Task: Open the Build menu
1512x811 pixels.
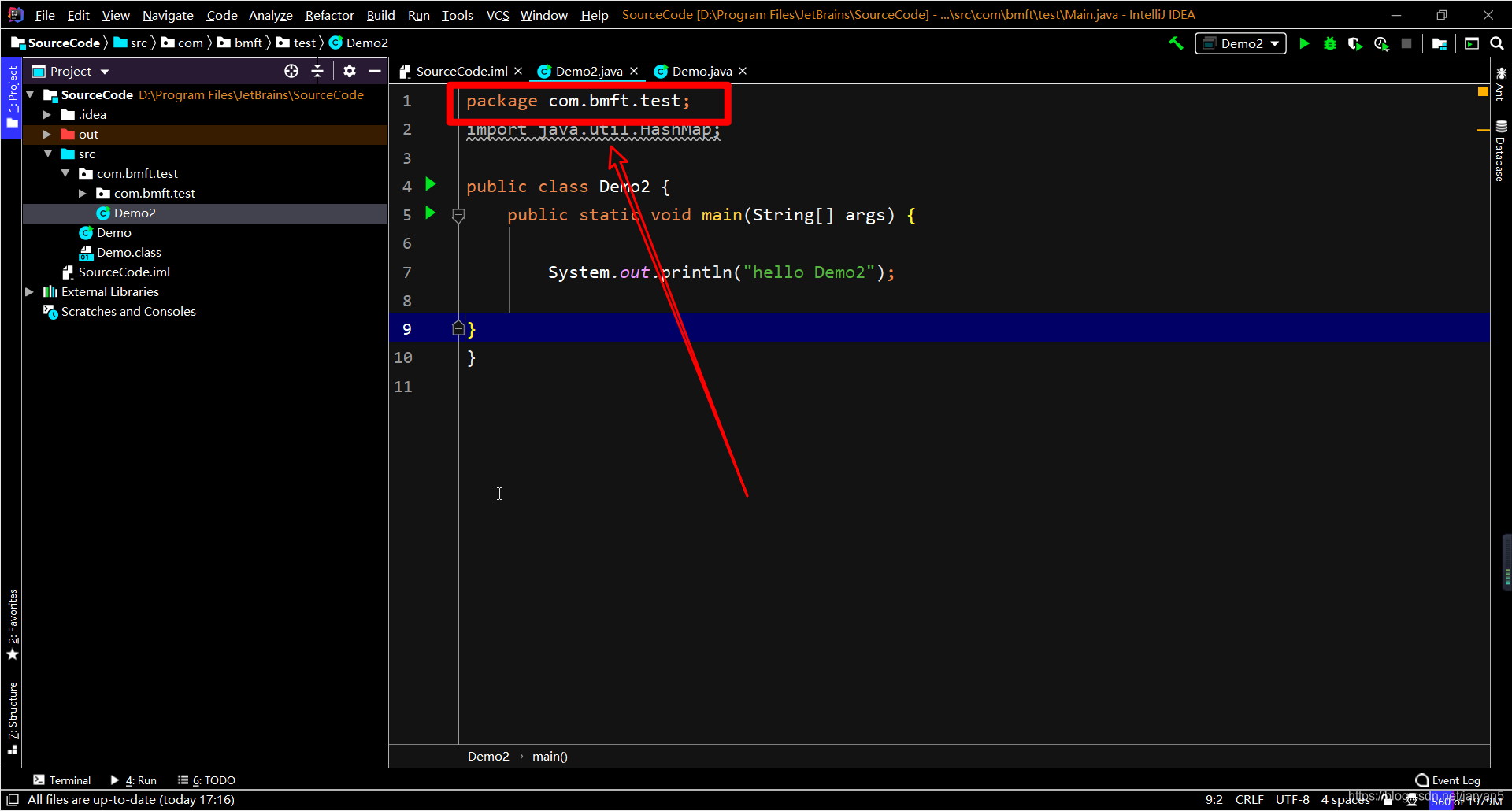Action: click(381, 15)
